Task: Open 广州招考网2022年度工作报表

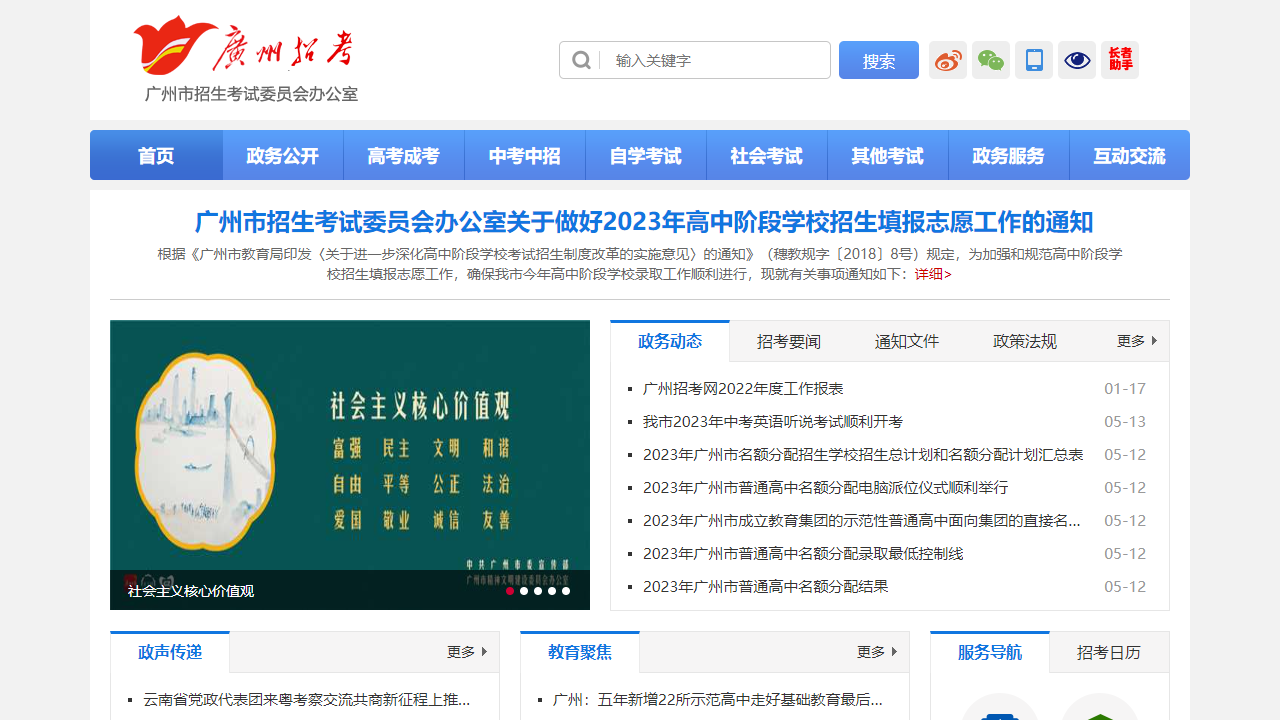Action: [743, 389]
